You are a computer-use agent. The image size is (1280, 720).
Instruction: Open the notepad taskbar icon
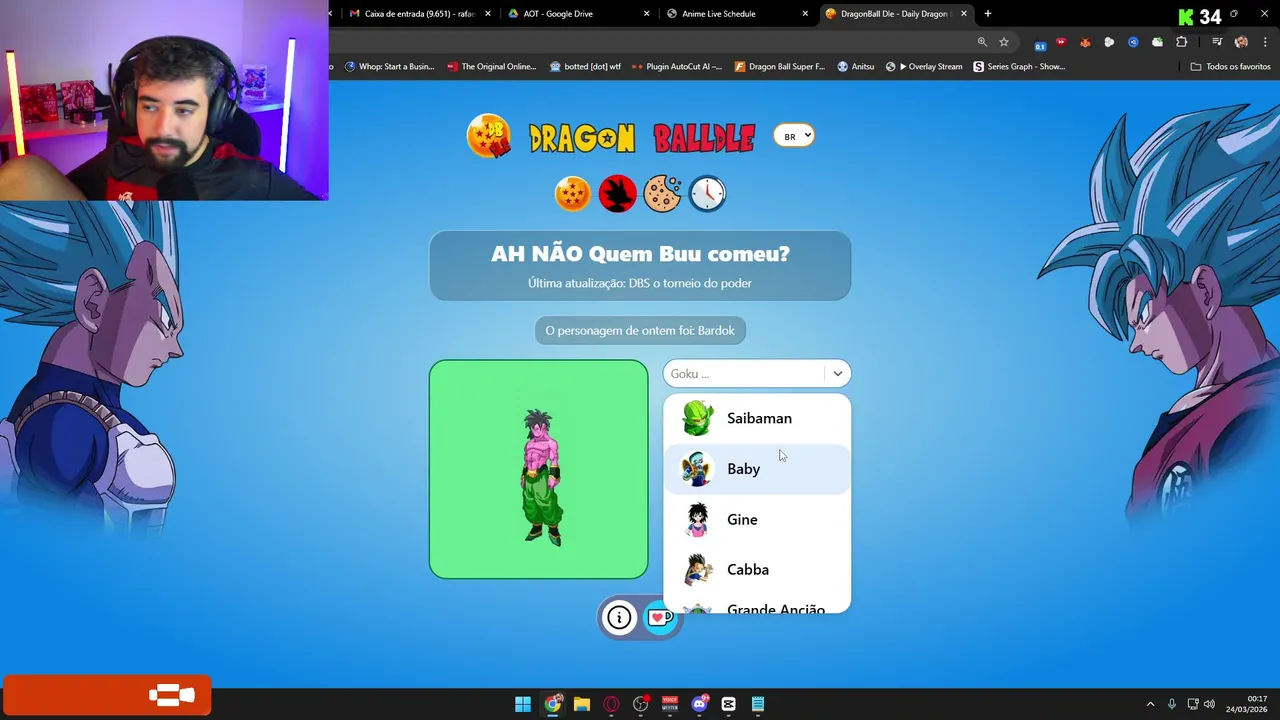pyautogui.click(x=758, y=704)
